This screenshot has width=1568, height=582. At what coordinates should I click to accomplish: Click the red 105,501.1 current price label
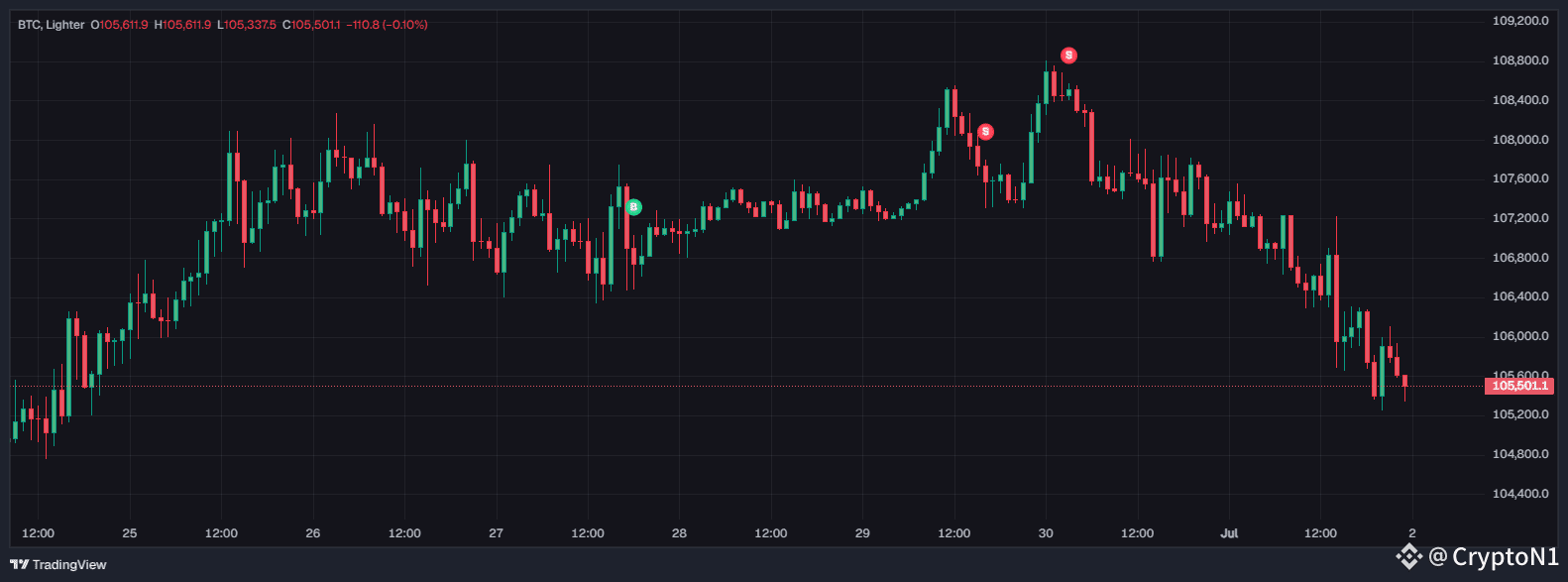point(1518,386)
